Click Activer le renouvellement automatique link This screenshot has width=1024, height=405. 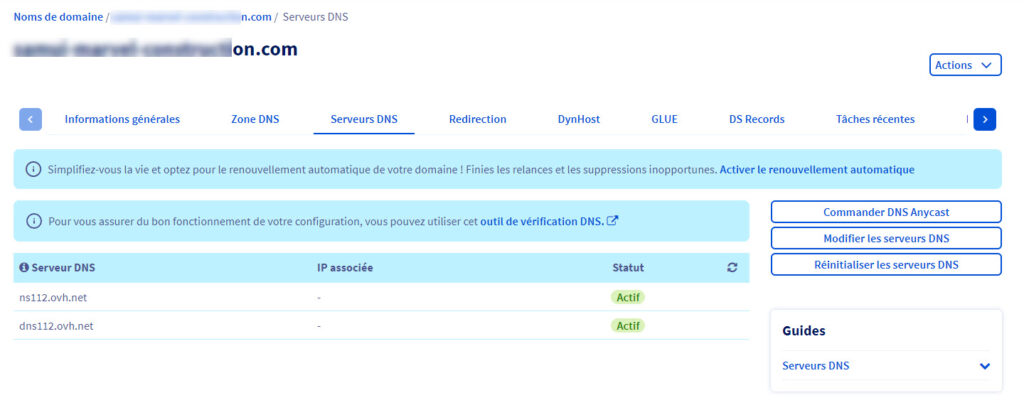click(x=817, y=169)
